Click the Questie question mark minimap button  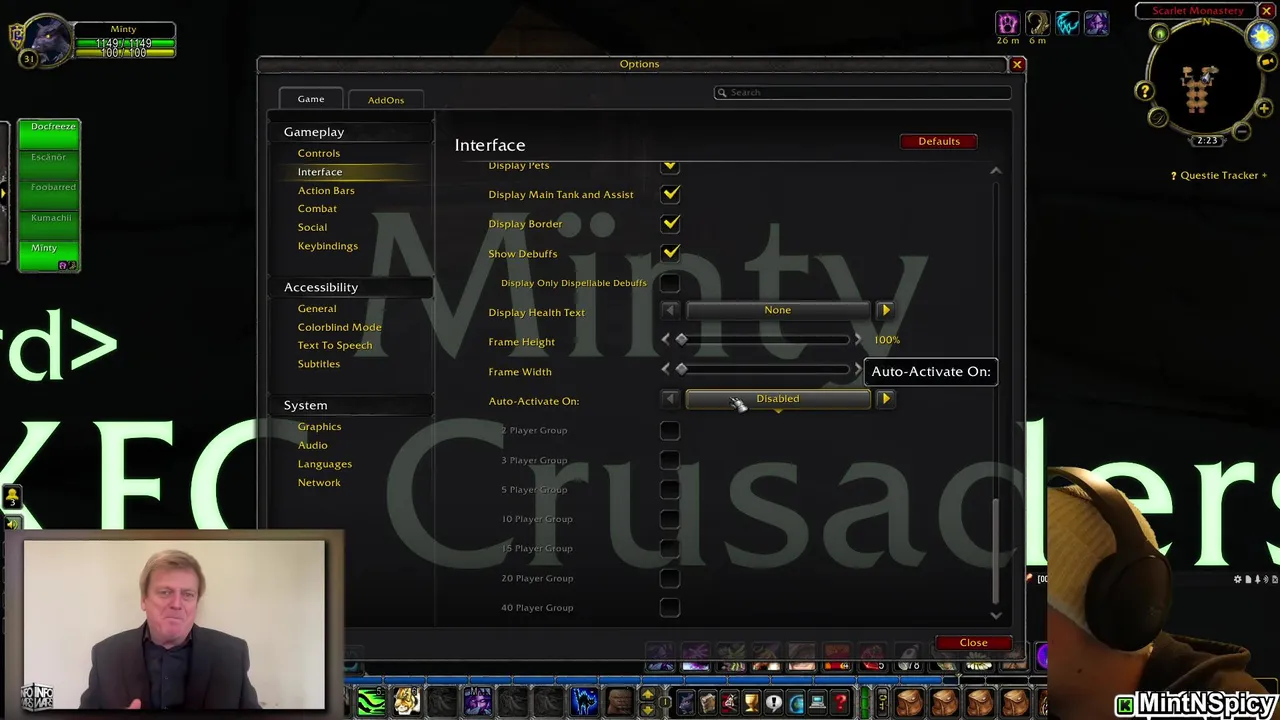1144,91
